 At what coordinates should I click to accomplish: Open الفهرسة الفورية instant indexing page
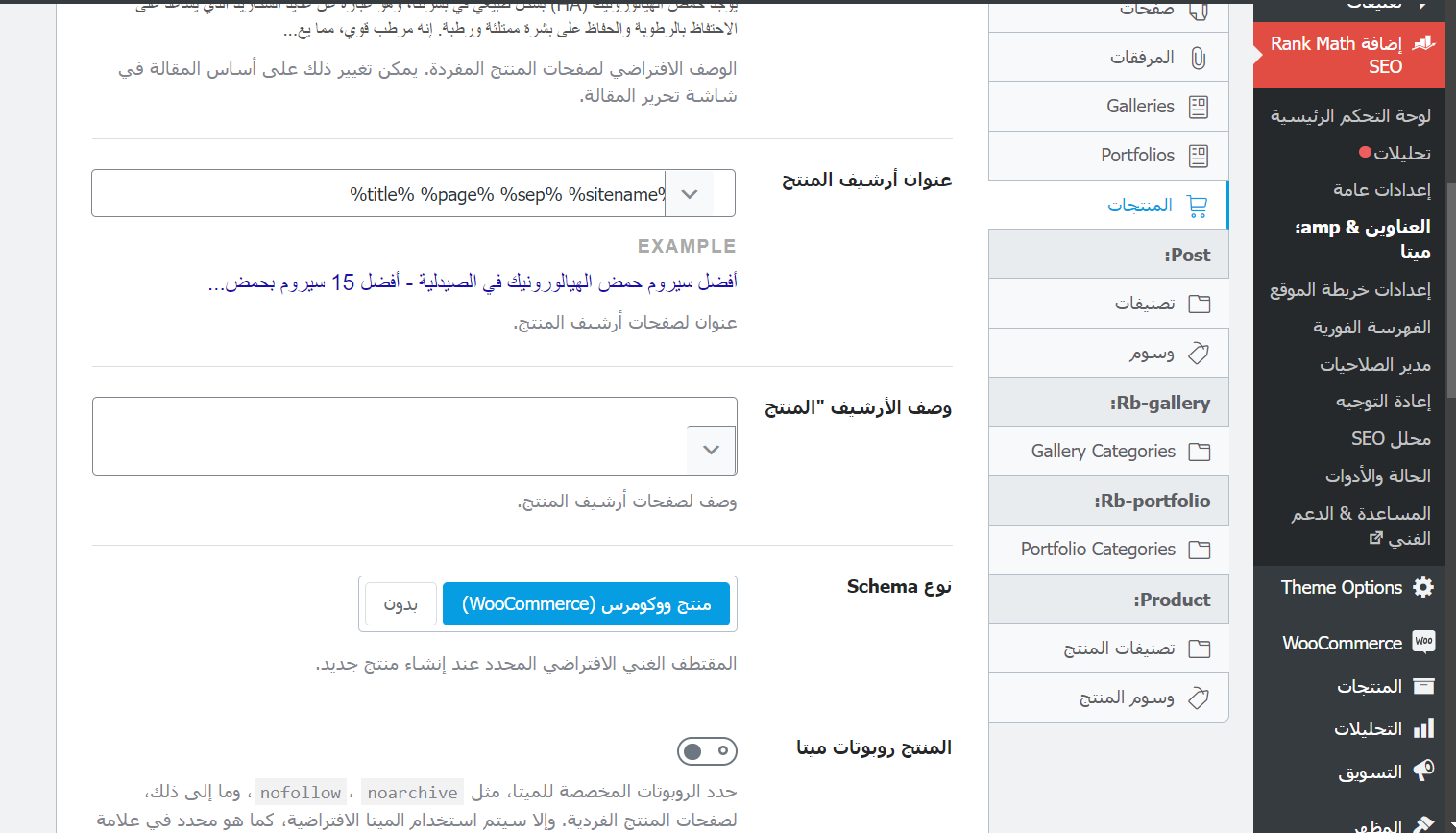[x=1371, y=327]
